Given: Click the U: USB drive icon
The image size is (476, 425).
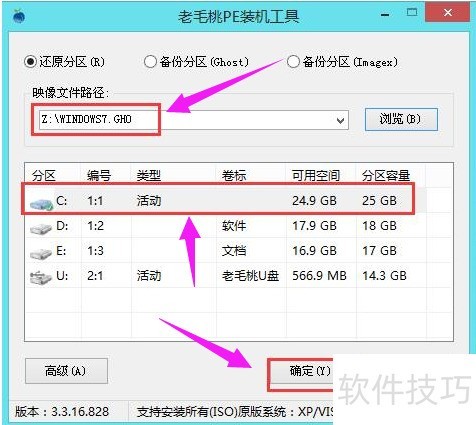Looking at the screenshot, I should click(41, 278).
